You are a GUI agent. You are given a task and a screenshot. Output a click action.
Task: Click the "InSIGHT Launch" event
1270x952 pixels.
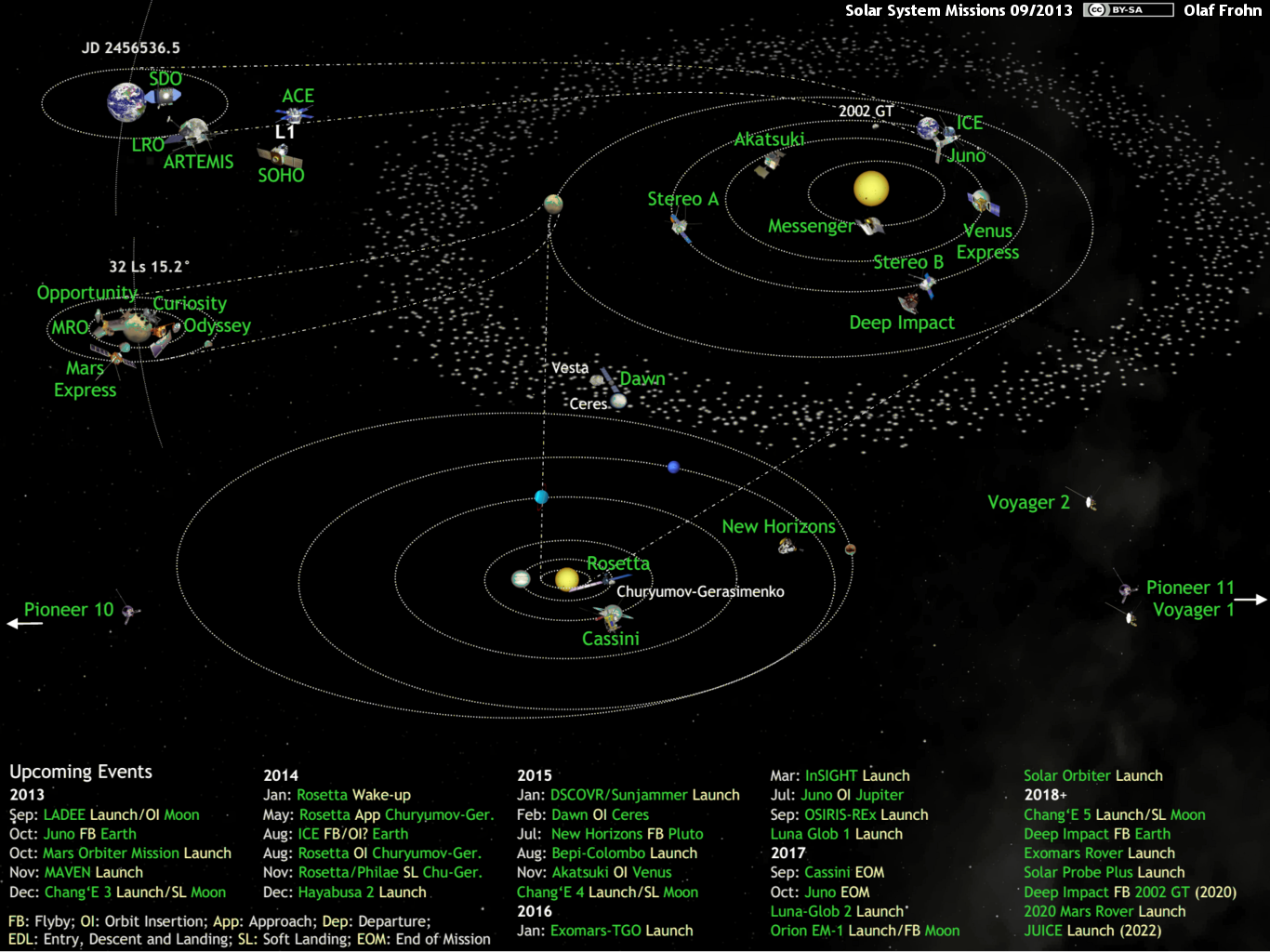click(857, 775)
